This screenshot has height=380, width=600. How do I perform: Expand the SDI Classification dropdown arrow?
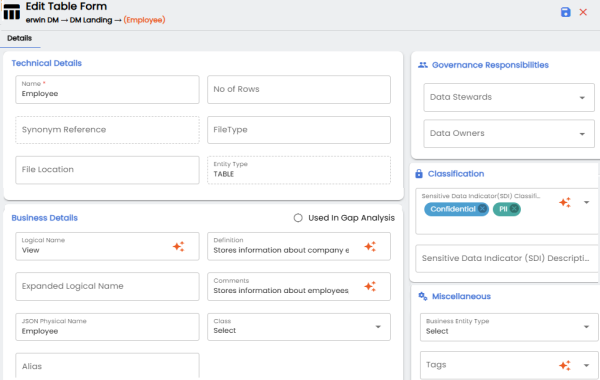coord(586,202)
